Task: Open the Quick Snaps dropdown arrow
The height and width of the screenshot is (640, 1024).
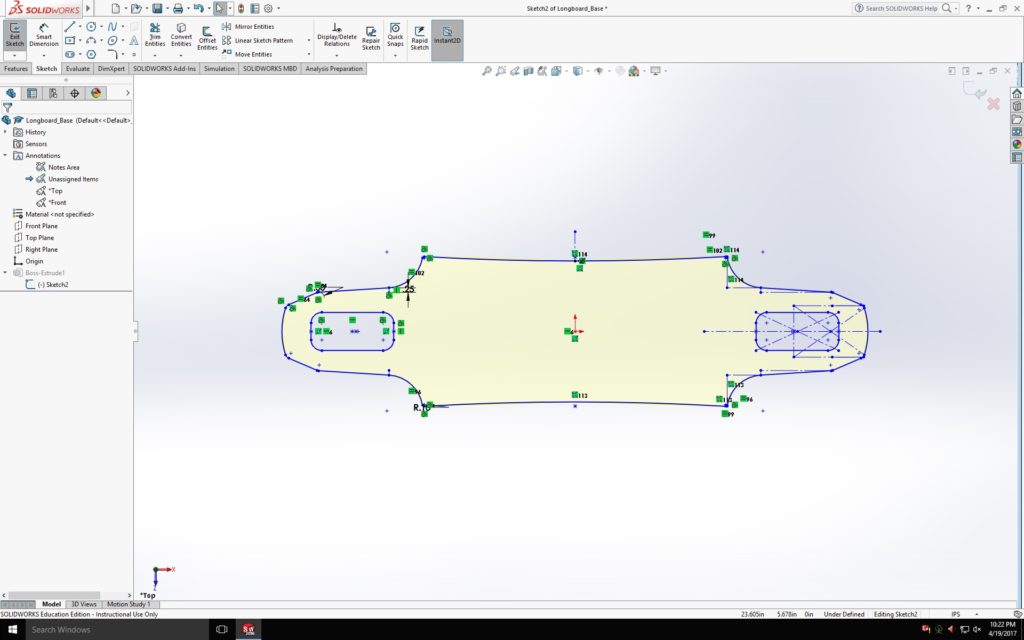Action: (x=395, y=55)
